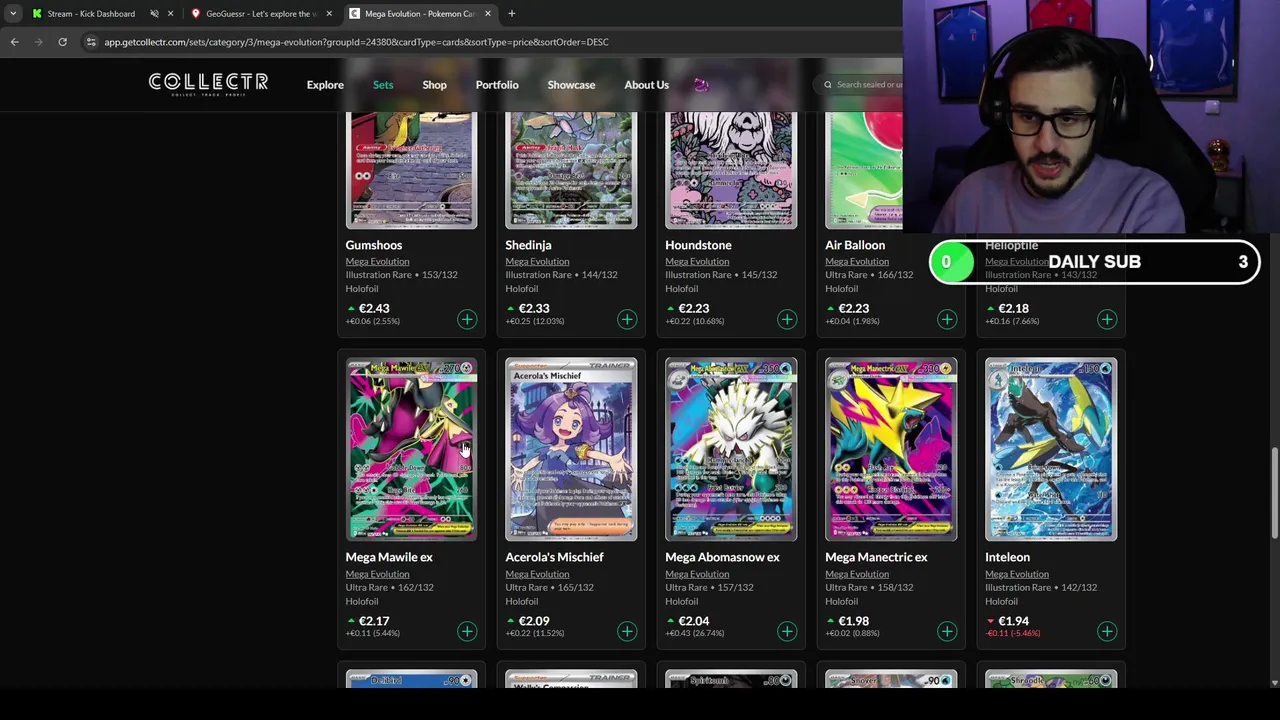Screen dimensions: 1280x720
Task: Reload the Collectr page
Action: click(x=62, y=42)
